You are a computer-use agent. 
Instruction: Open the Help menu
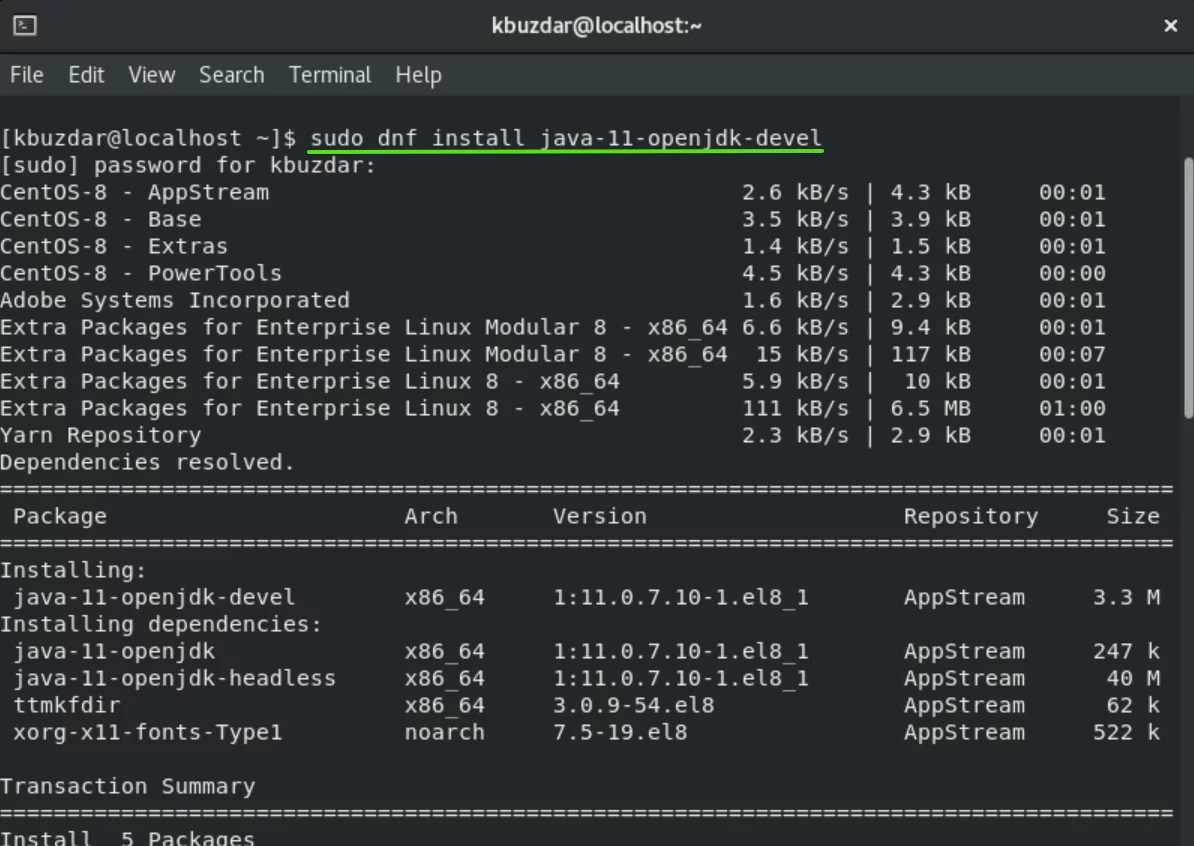coord(418,75)
